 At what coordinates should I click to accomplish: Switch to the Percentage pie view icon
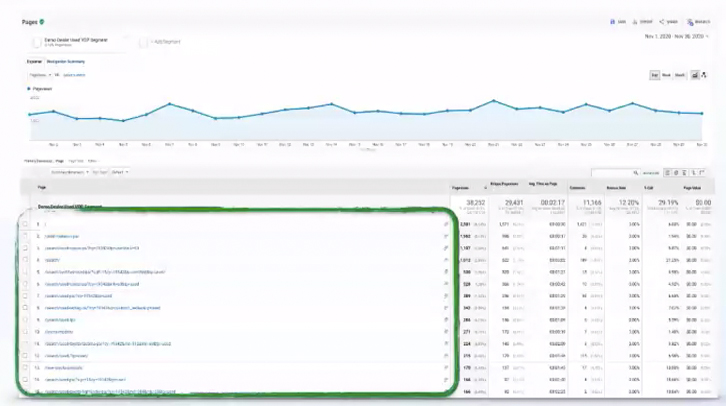pos(676,173)
